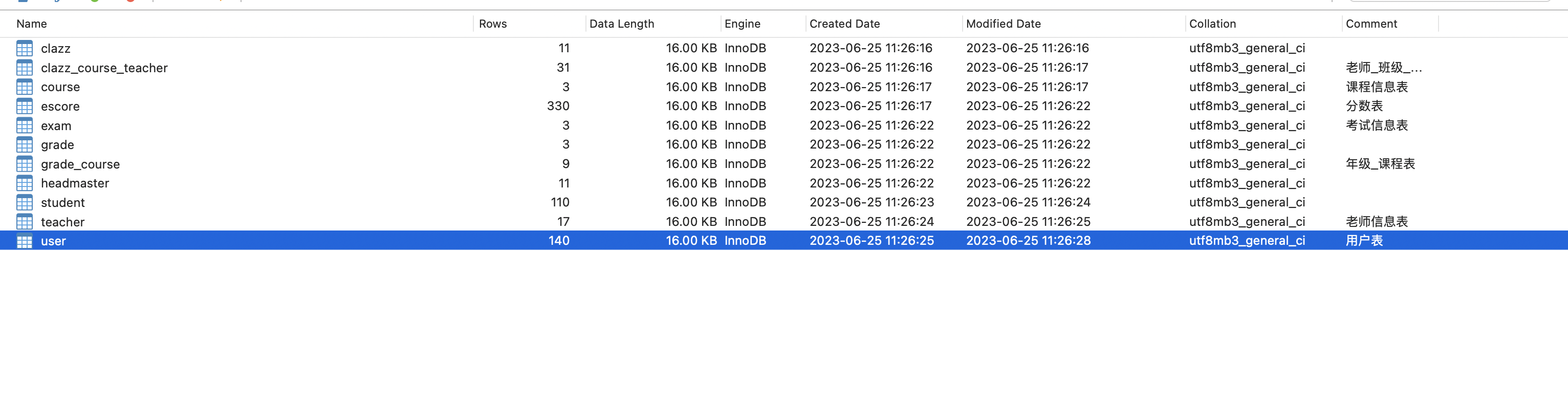The width and height of the screenshot is (1568, 420).
Task: Click the 110 rows value for student
Action: pos(559,202)
